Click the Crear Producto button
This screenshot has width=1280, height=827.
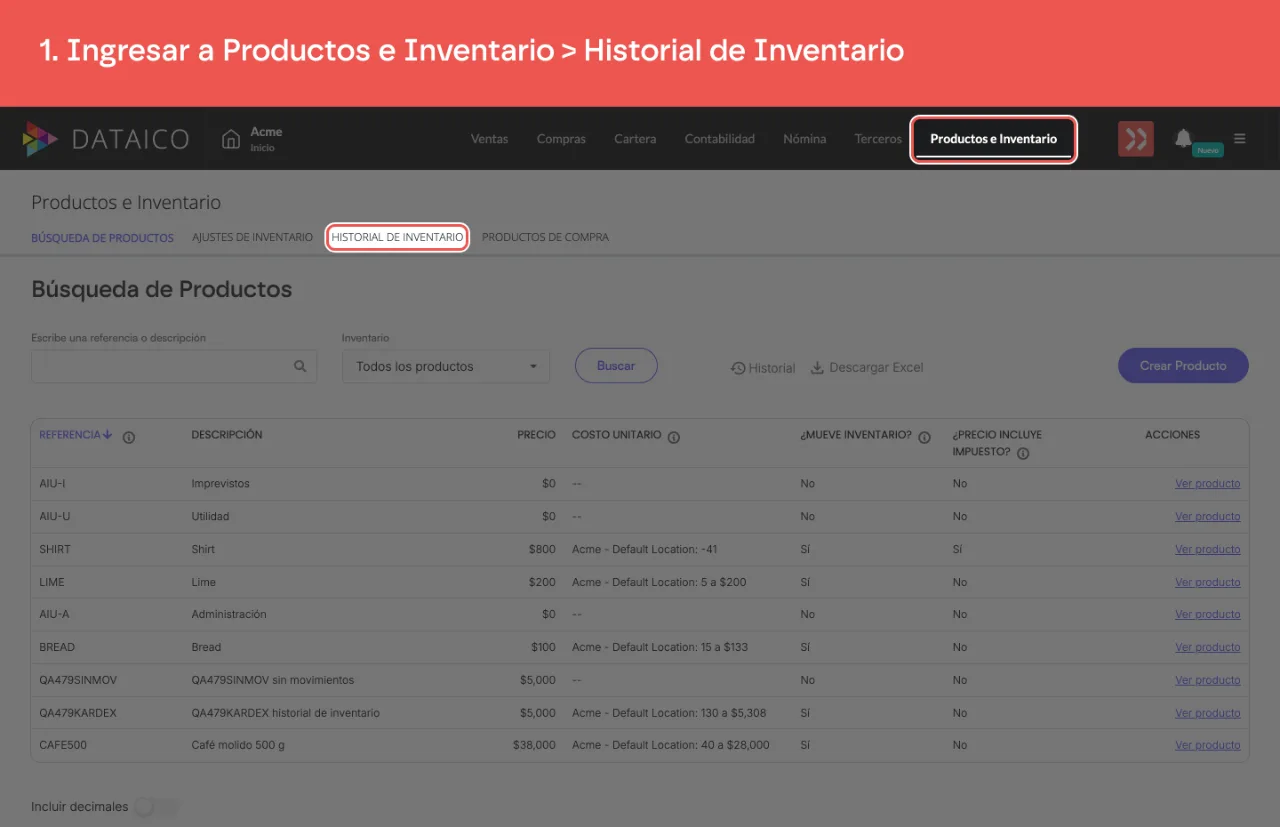tap(1183, 366)
